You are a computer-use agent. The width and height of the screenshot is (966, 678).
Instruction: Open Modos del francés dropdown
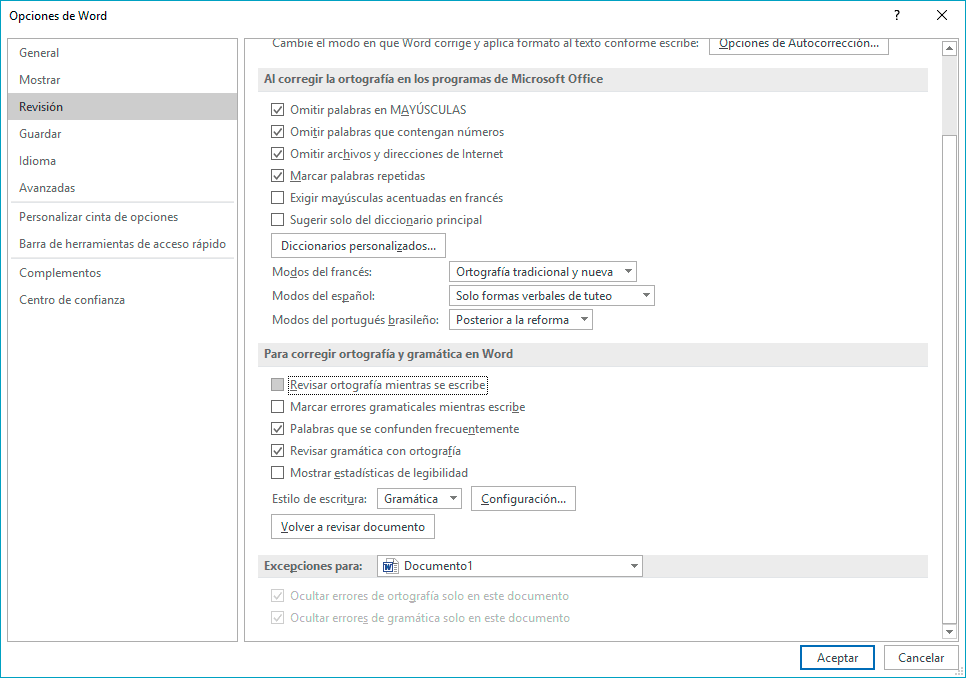(x=543, y=272)
